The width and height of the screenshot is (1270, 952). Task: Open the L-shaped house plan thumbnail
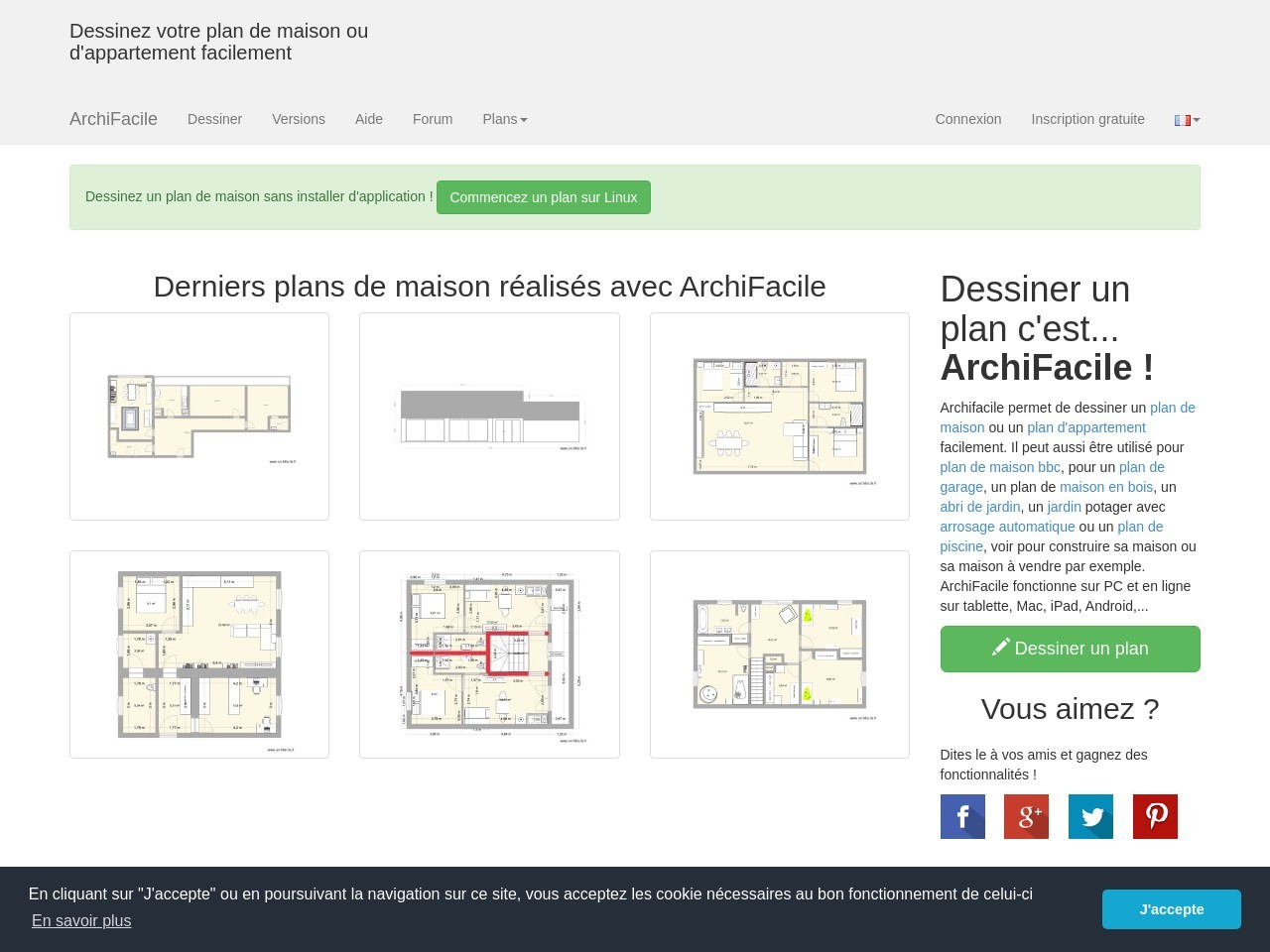[199, 416]
